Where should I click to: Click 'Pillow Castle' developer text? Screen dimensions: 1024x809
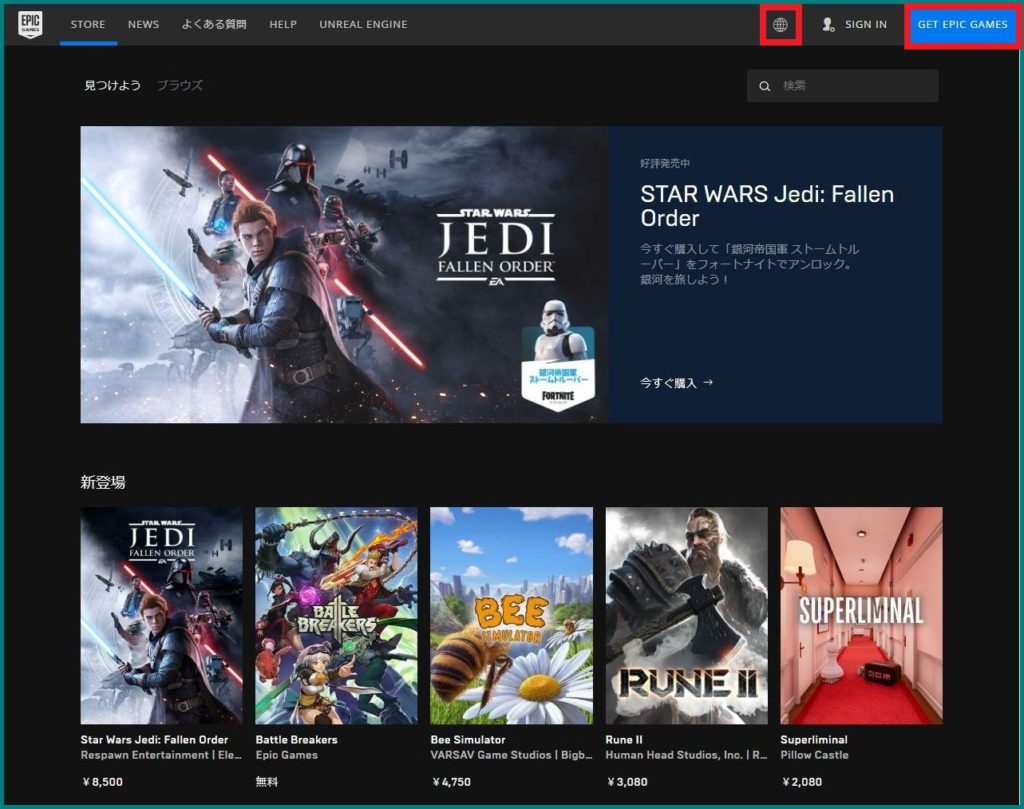814,755
